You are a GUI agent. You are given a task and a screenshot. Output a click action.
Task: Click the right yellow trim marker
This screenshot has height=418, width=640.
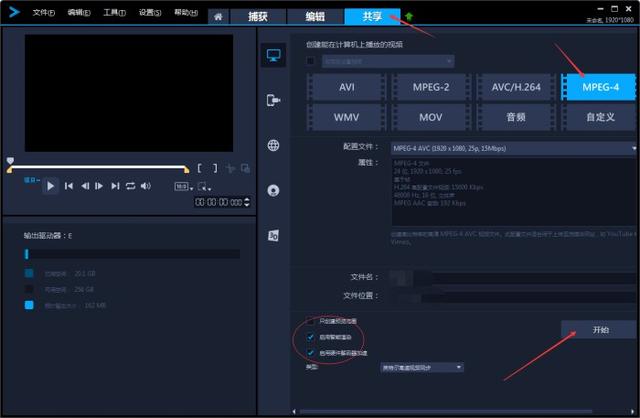[x=186, y=169]
